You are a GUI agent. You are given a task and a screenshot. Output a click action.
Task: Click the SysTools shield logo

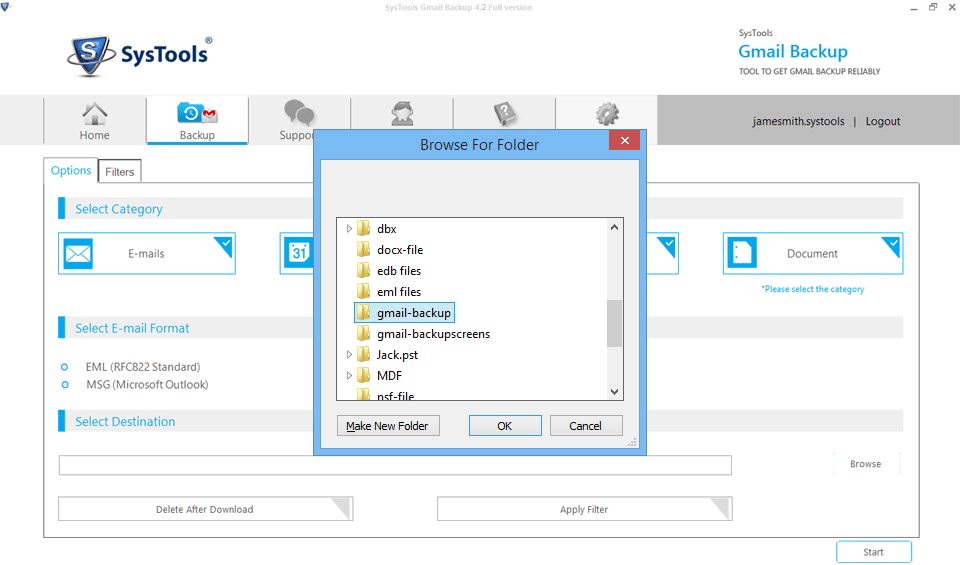click(91, 55)
